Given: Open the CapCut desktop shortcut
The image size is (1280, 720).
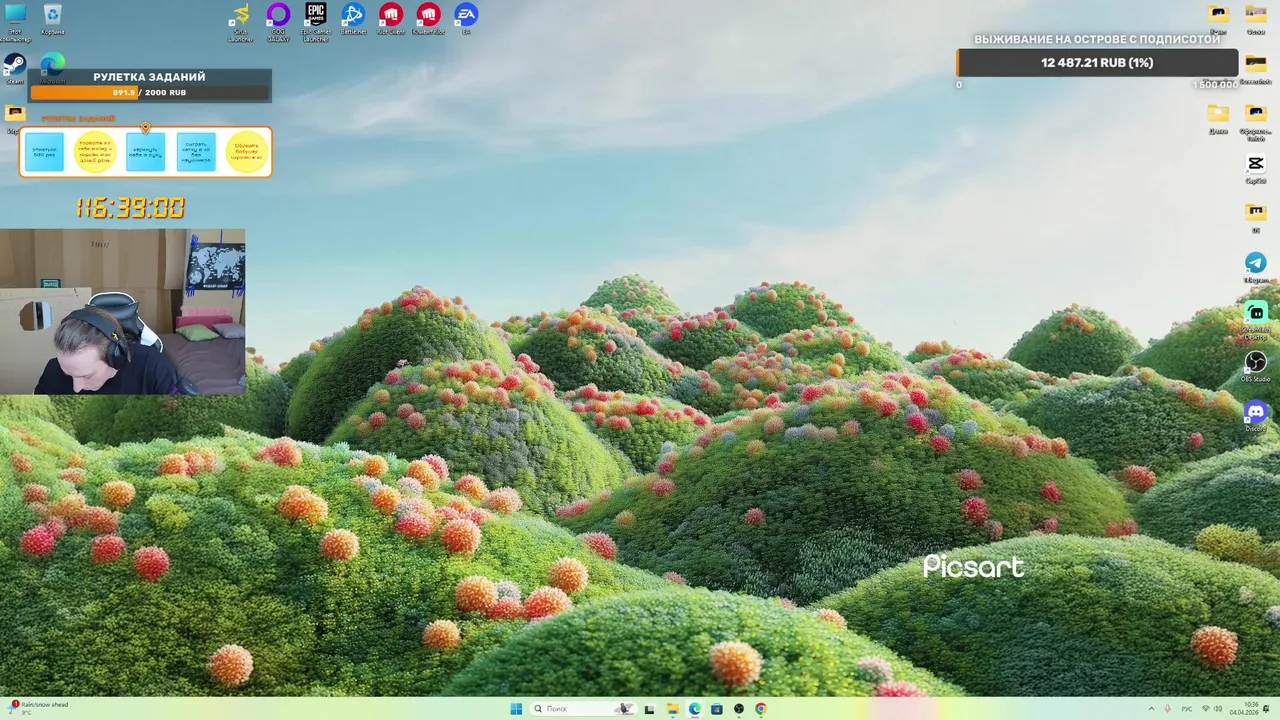Looking at the screenshot, I should [1255, 168].
